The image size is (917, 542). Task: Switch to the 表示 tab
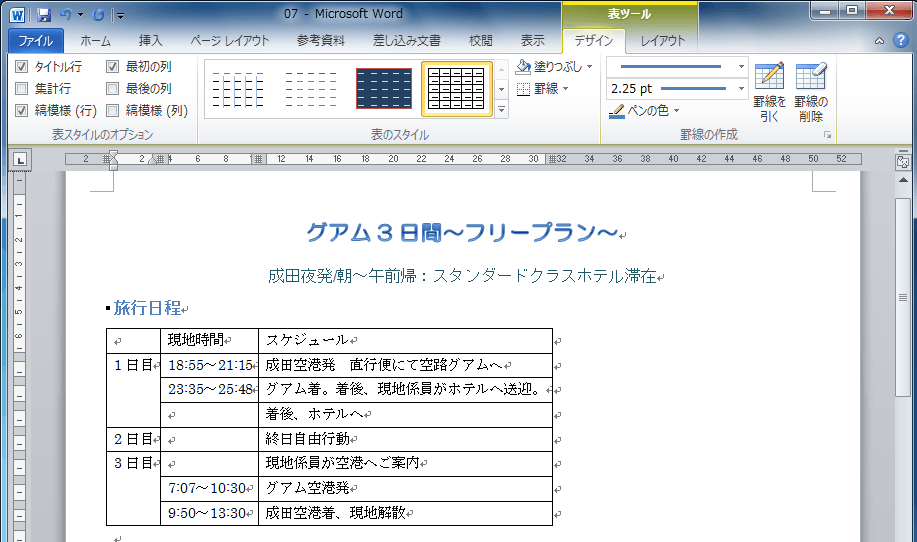533,41
